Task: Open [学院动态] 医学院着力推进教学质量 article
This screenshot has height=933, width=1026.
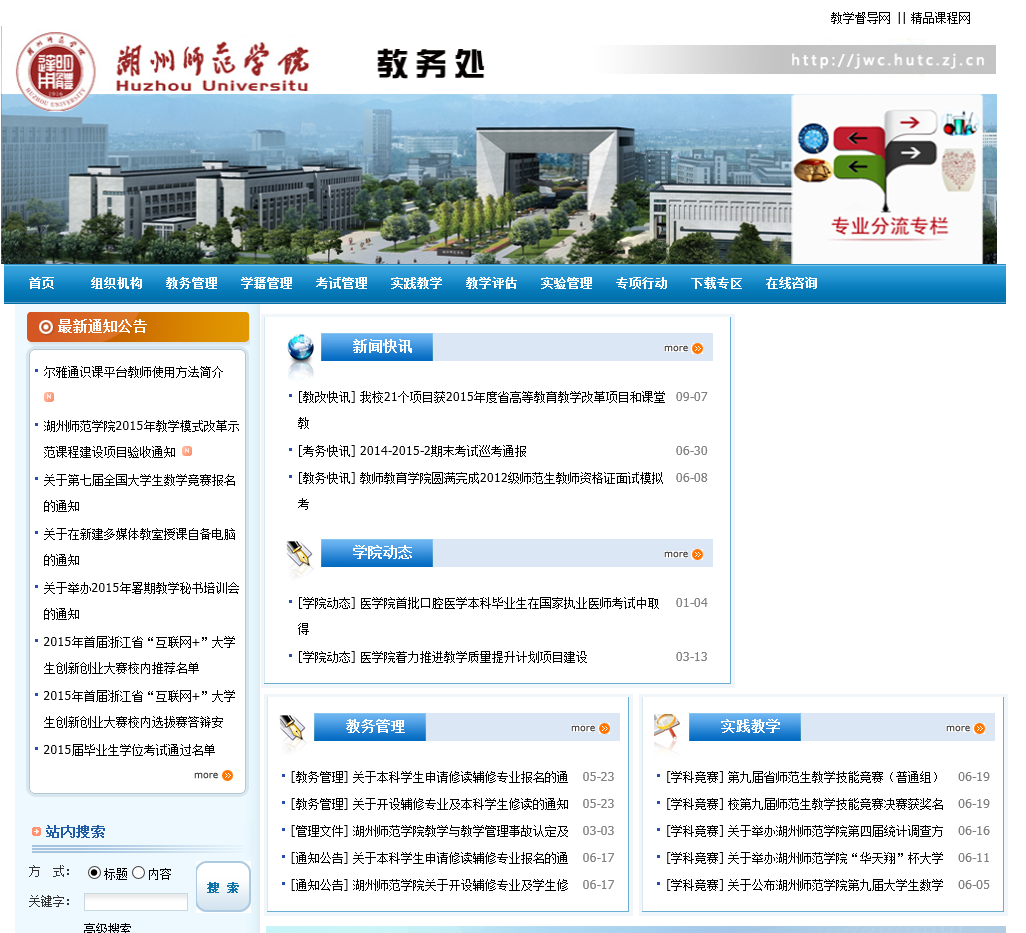Action: (443, 657)
